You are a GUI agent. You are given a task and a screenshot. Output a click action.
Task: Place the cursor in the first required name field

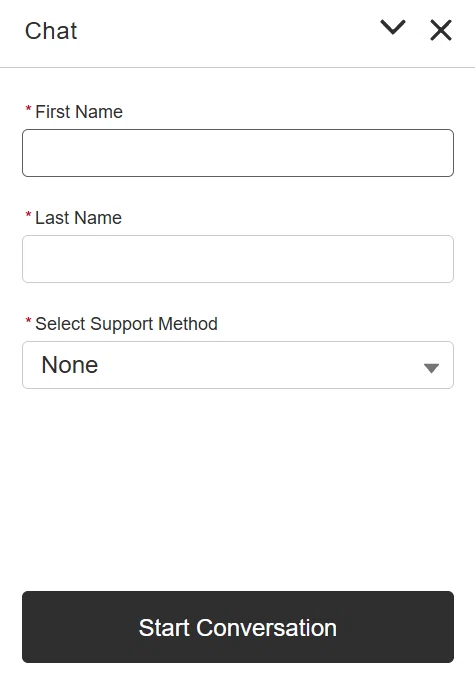(x=238, y=153)
